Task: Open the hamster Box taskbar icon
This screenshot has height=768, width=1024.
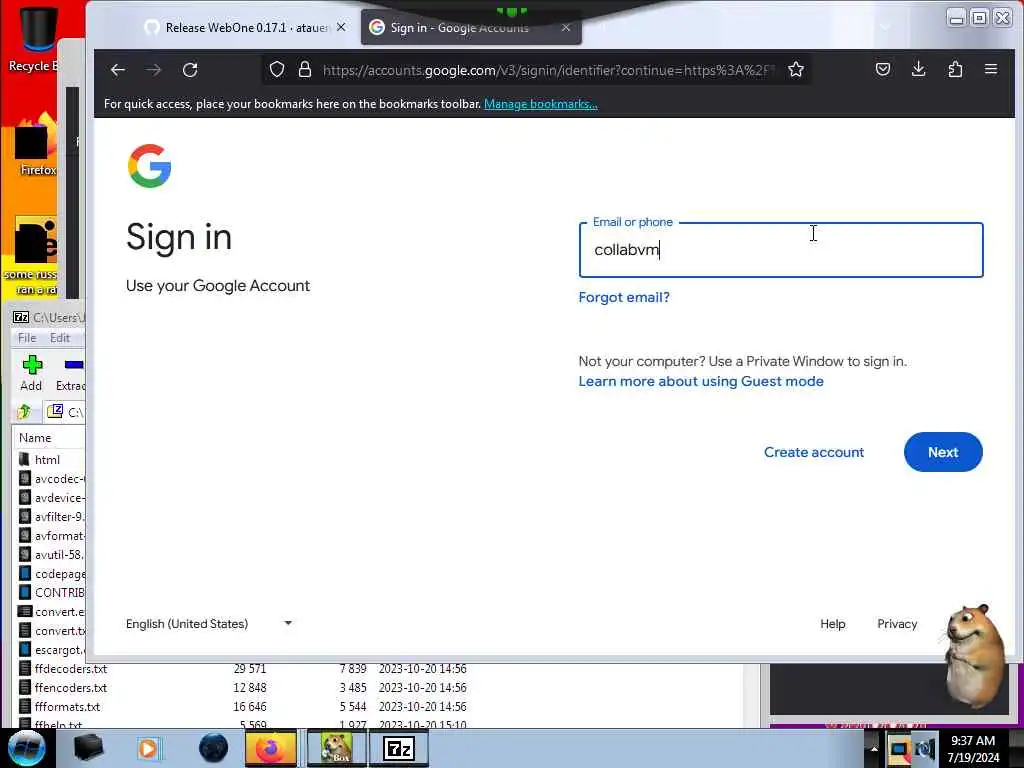Action: click(x=336, y=748)
